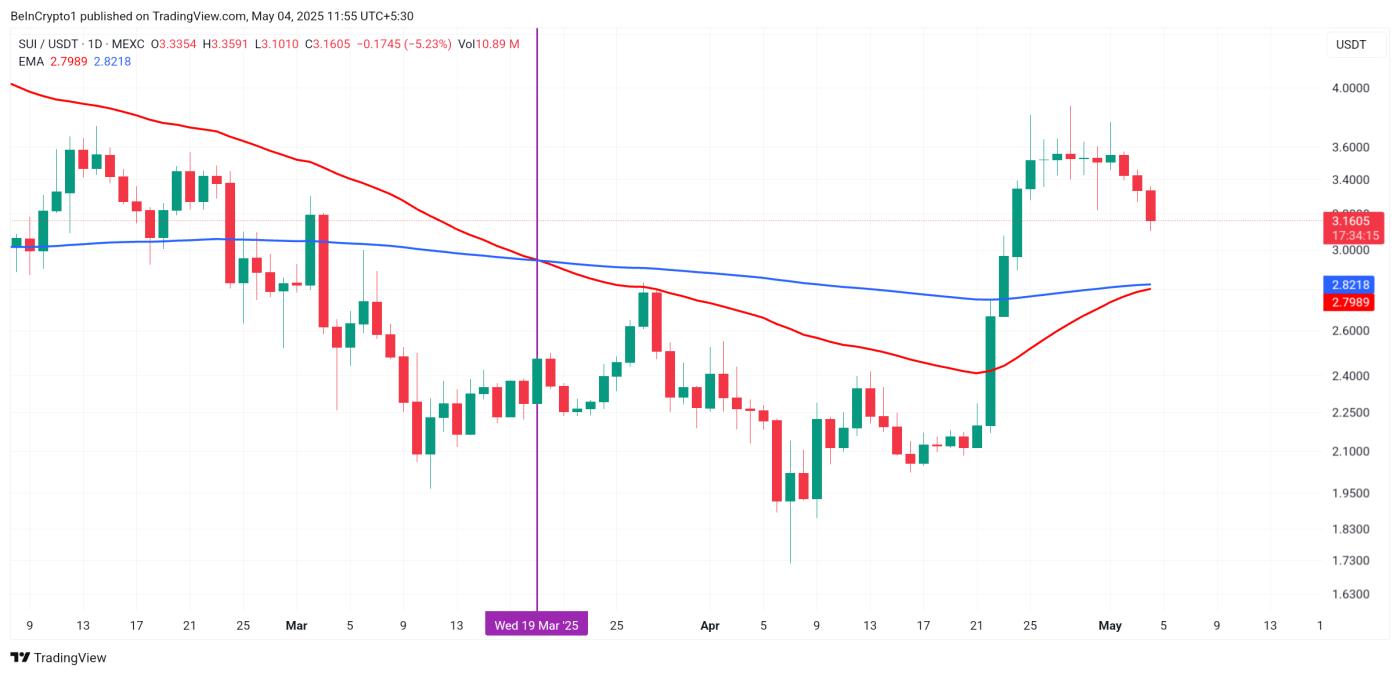Select the latest red candle on chart

coord(1151,206)
